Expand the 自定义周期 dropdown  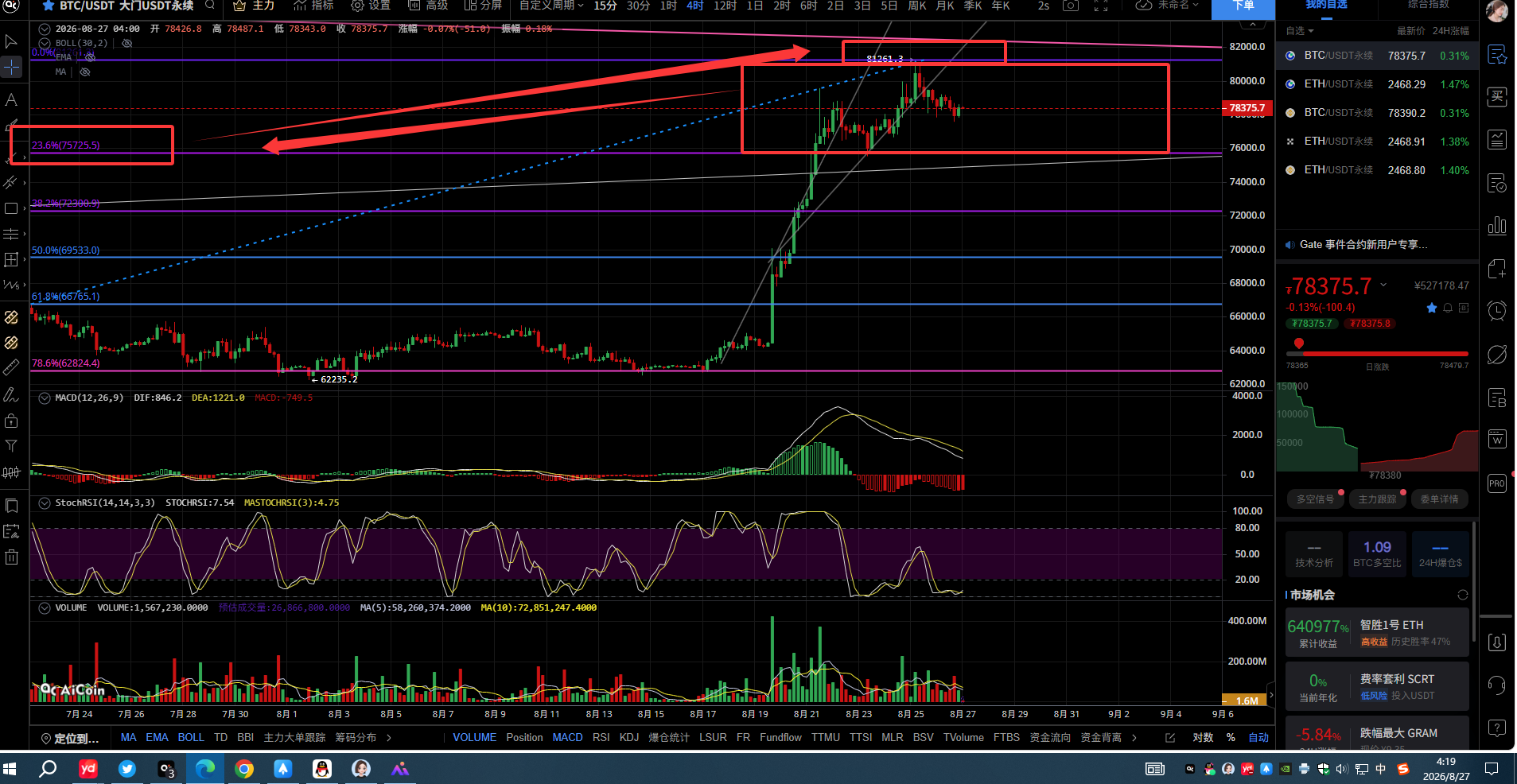(x=551, y=6)
